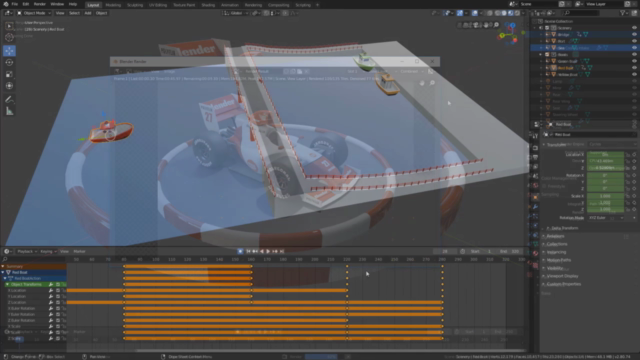Select the Transform tool in viewport toolbar
This screenshot has width=640, height=360.
click(9, 86)
